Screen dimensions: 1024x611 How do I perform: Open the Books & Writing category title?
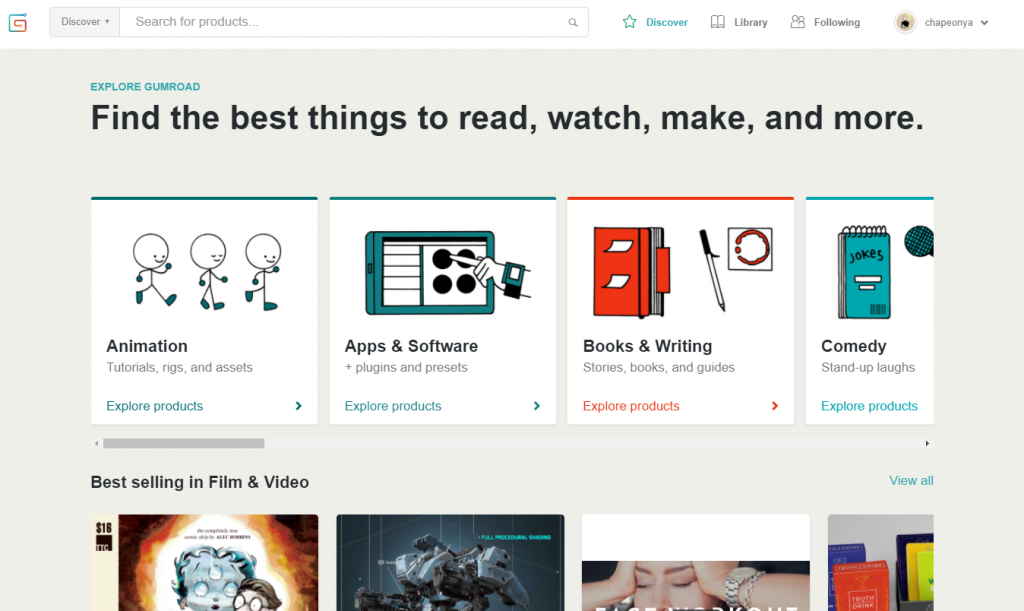648,346
